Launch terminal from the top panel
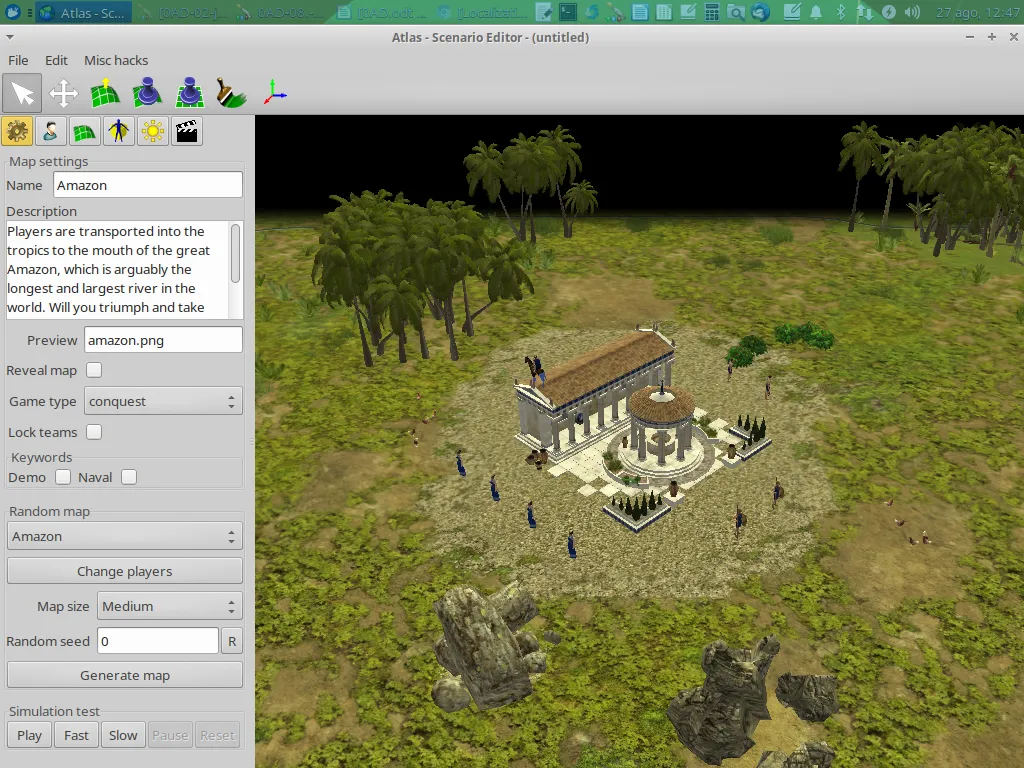The height and width of the screenshot is (768, 1024). (568, 12)
